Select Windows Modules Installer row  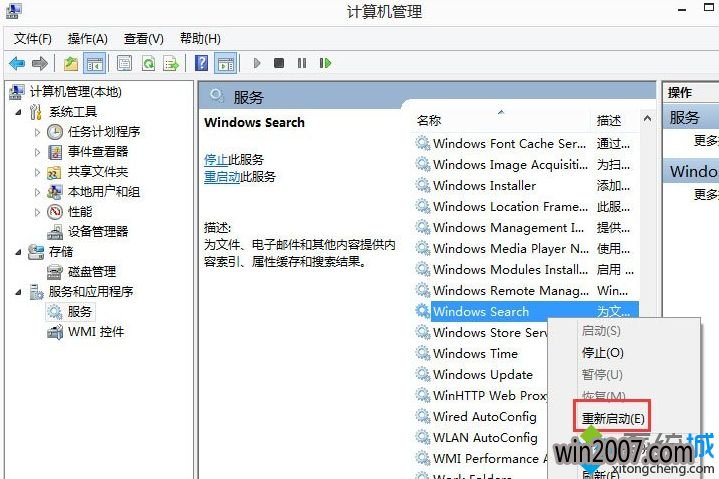(526, 270)
